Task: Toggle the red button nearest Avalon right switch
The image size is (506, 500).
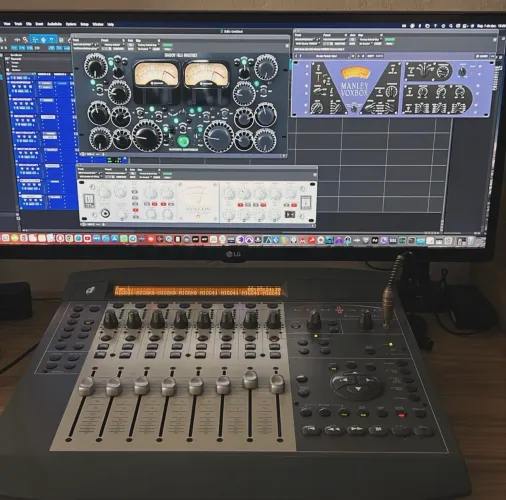Action: (294, 205)
